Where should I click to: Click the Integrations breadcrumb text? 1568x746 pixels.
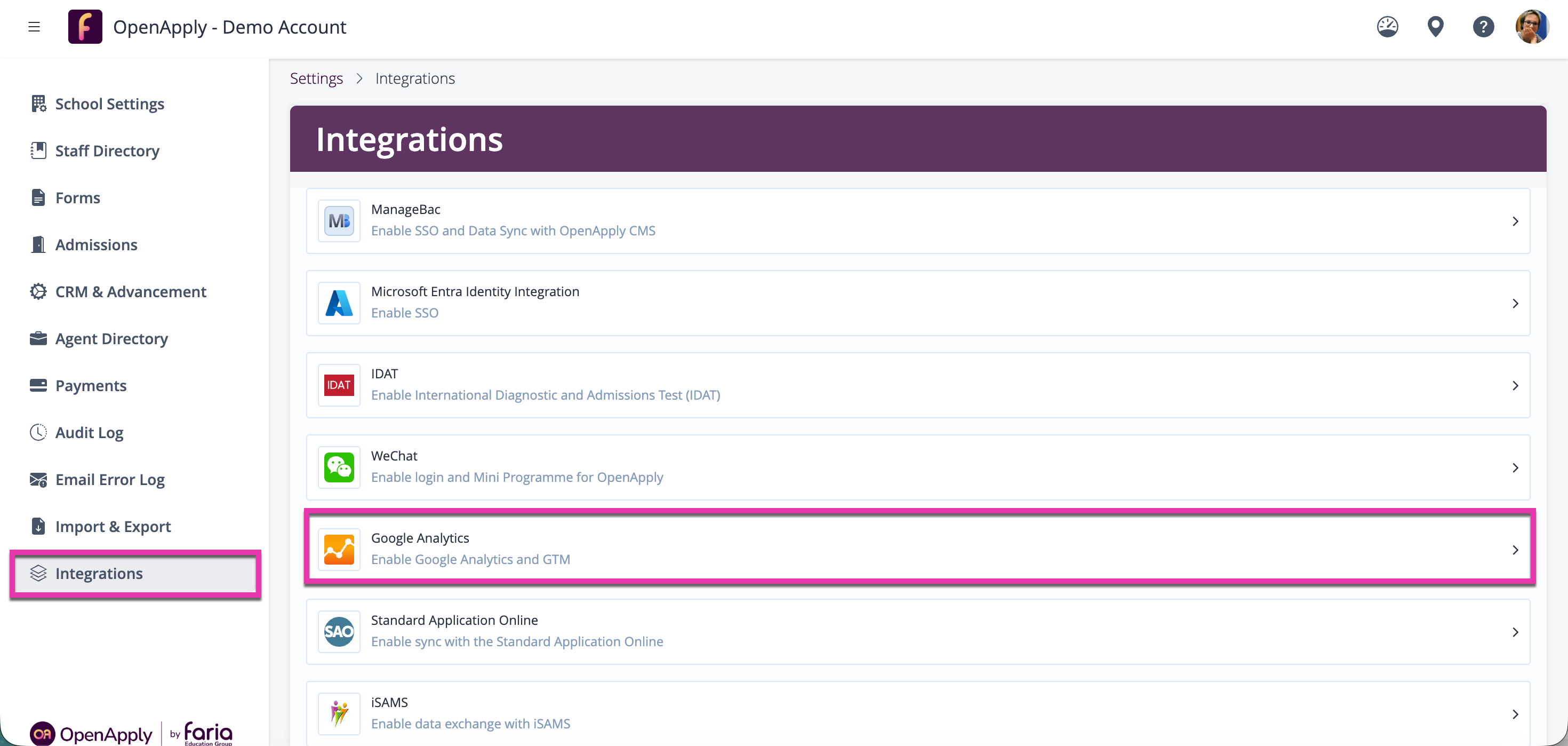tap(414, 78)
